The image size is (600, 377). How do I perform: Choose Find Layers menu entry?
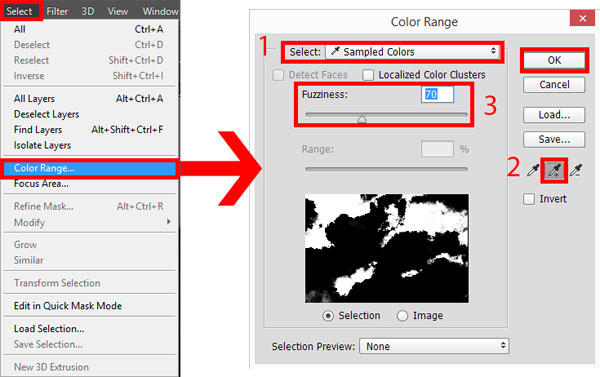tap(90, 130)
